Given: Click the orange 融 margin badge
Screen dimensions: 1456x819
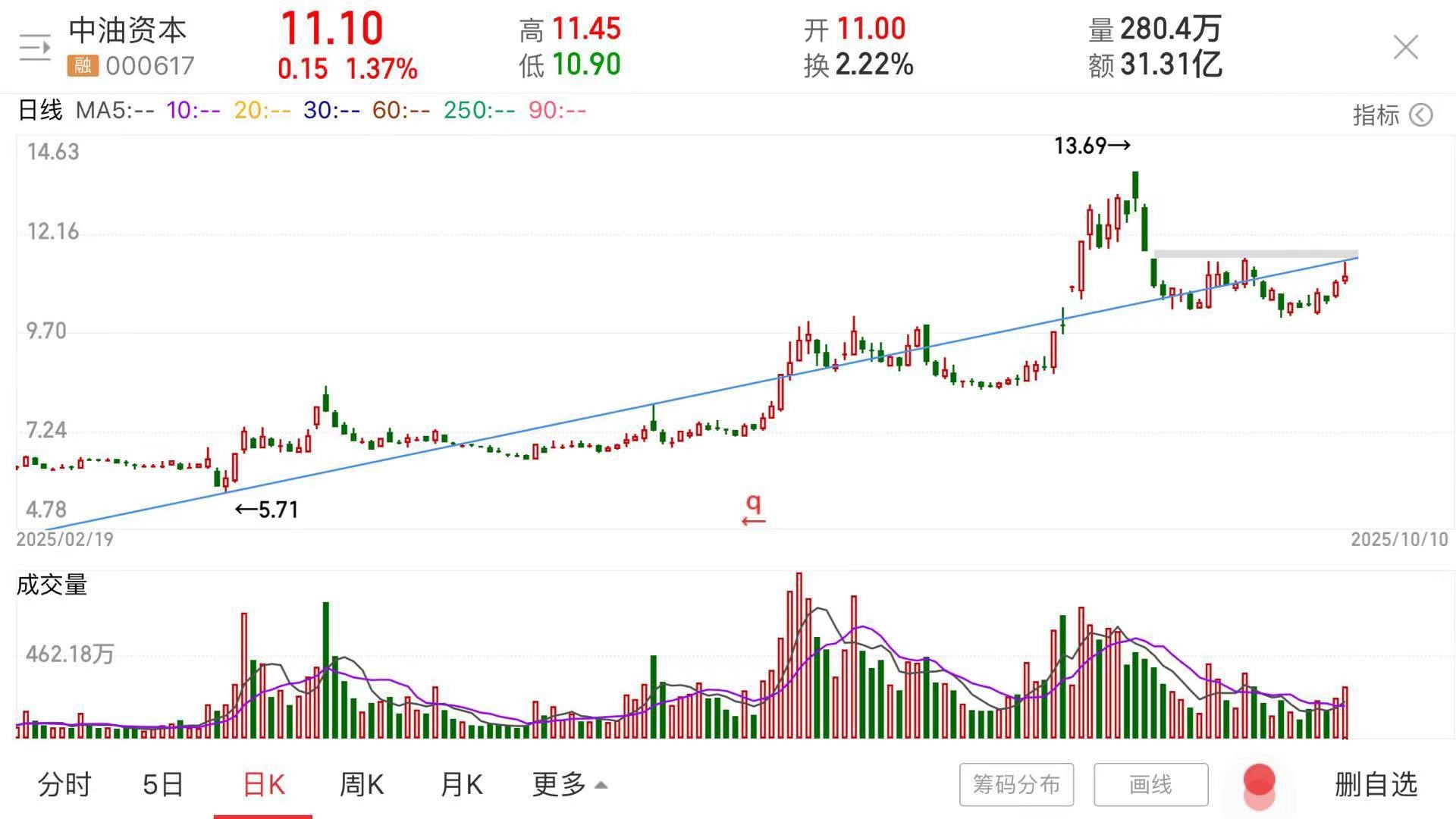Looking at the screenshot, I should 83,66.
